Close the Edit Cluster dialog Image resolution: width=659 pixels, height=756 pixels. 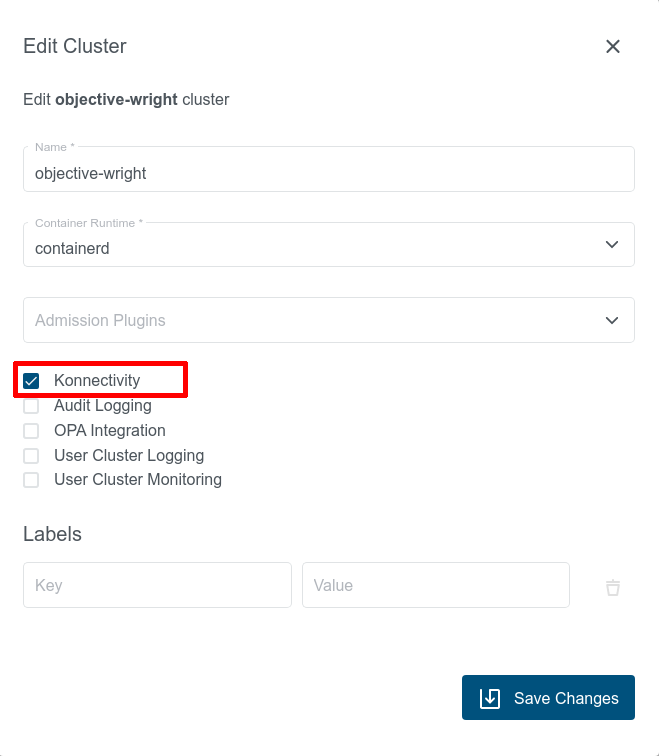pos(613,46)
